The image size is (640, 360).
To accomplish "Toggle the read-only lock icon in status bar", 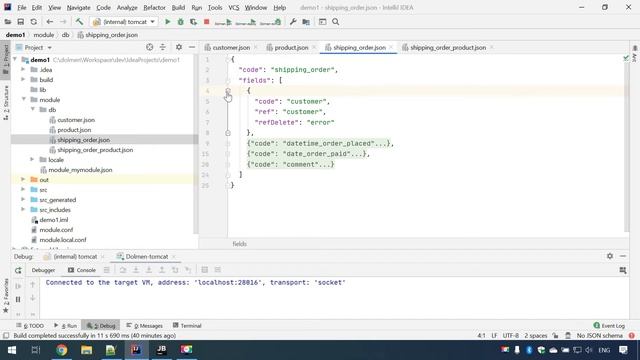I will click(555, 336).
